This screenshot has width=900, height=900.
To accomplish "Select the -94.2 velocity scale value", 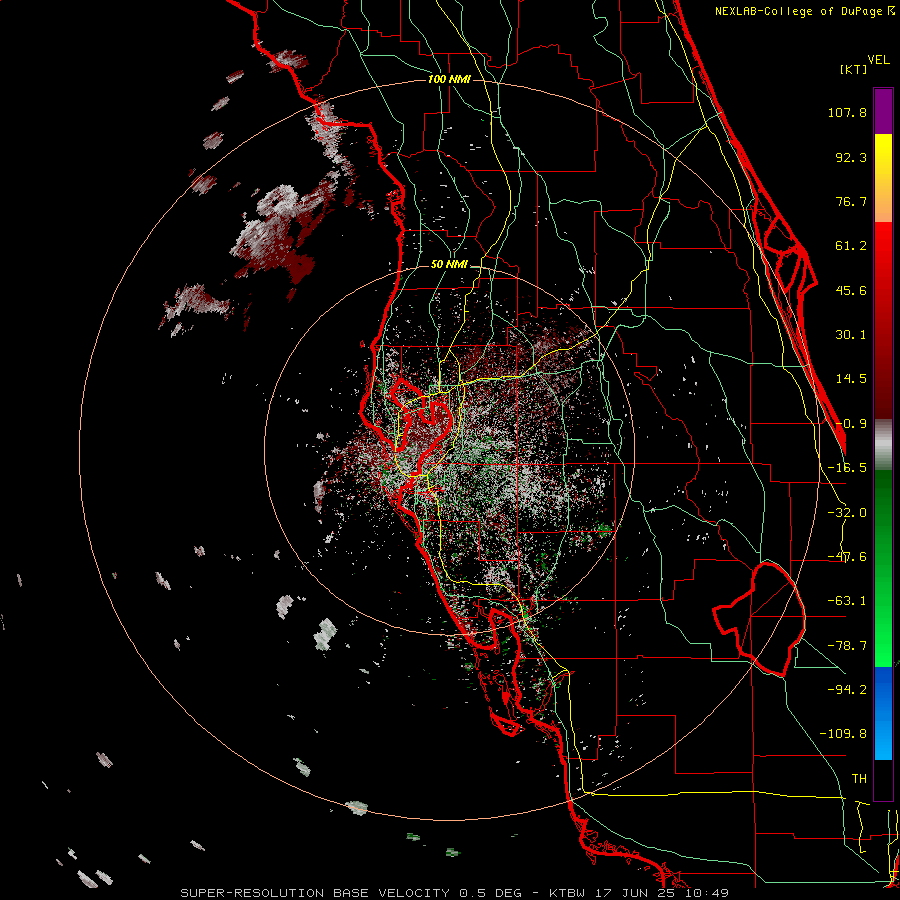I will tap(847, 689).
